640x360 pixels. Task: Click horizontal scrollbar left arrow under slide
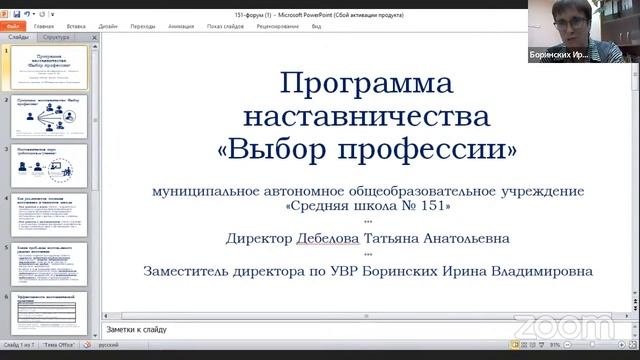pyautogui.click(x=106, y=316)
